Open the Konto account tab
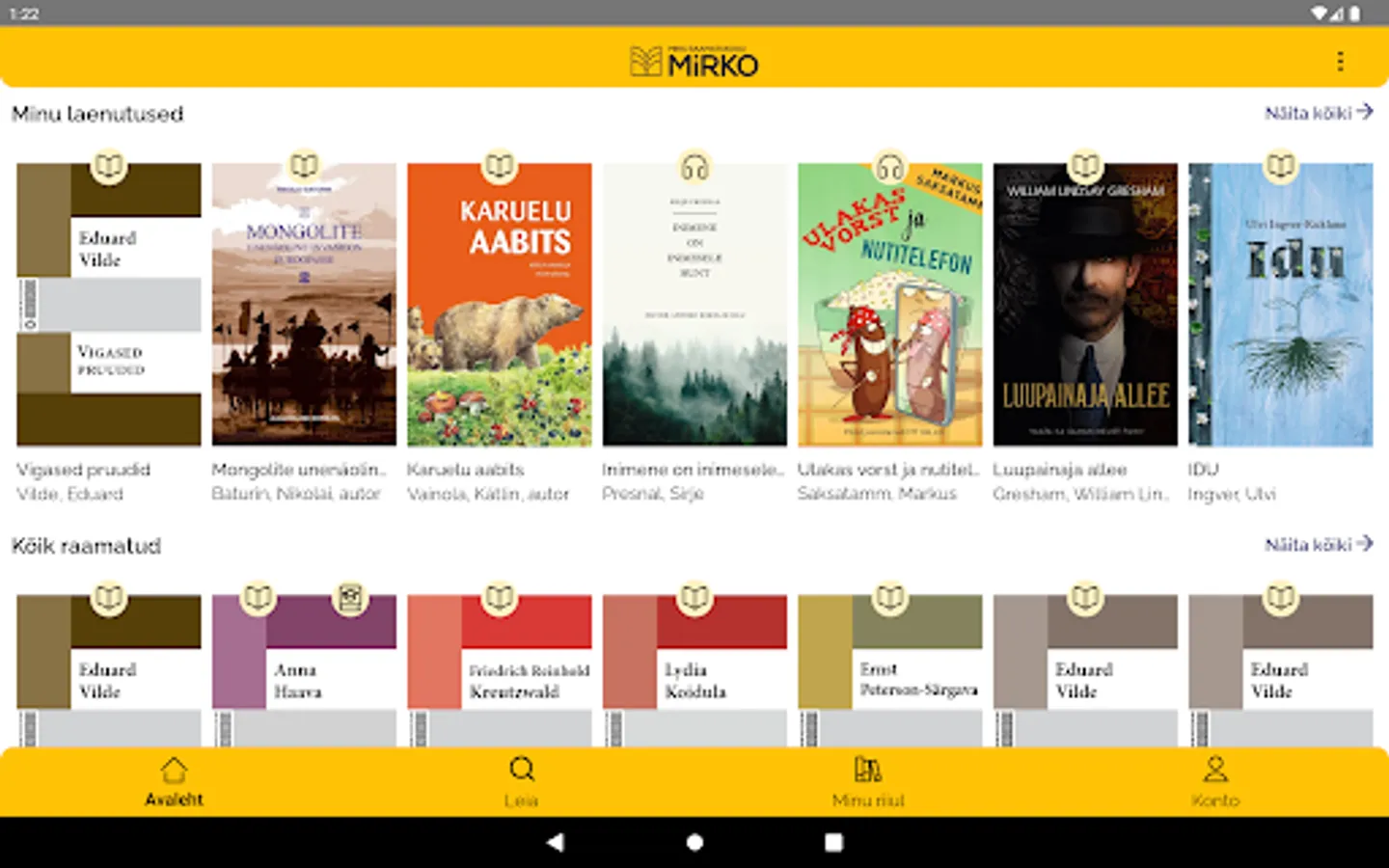Image resolution: width=1389 pixels, height=868 pixels. coord(1215,782)
